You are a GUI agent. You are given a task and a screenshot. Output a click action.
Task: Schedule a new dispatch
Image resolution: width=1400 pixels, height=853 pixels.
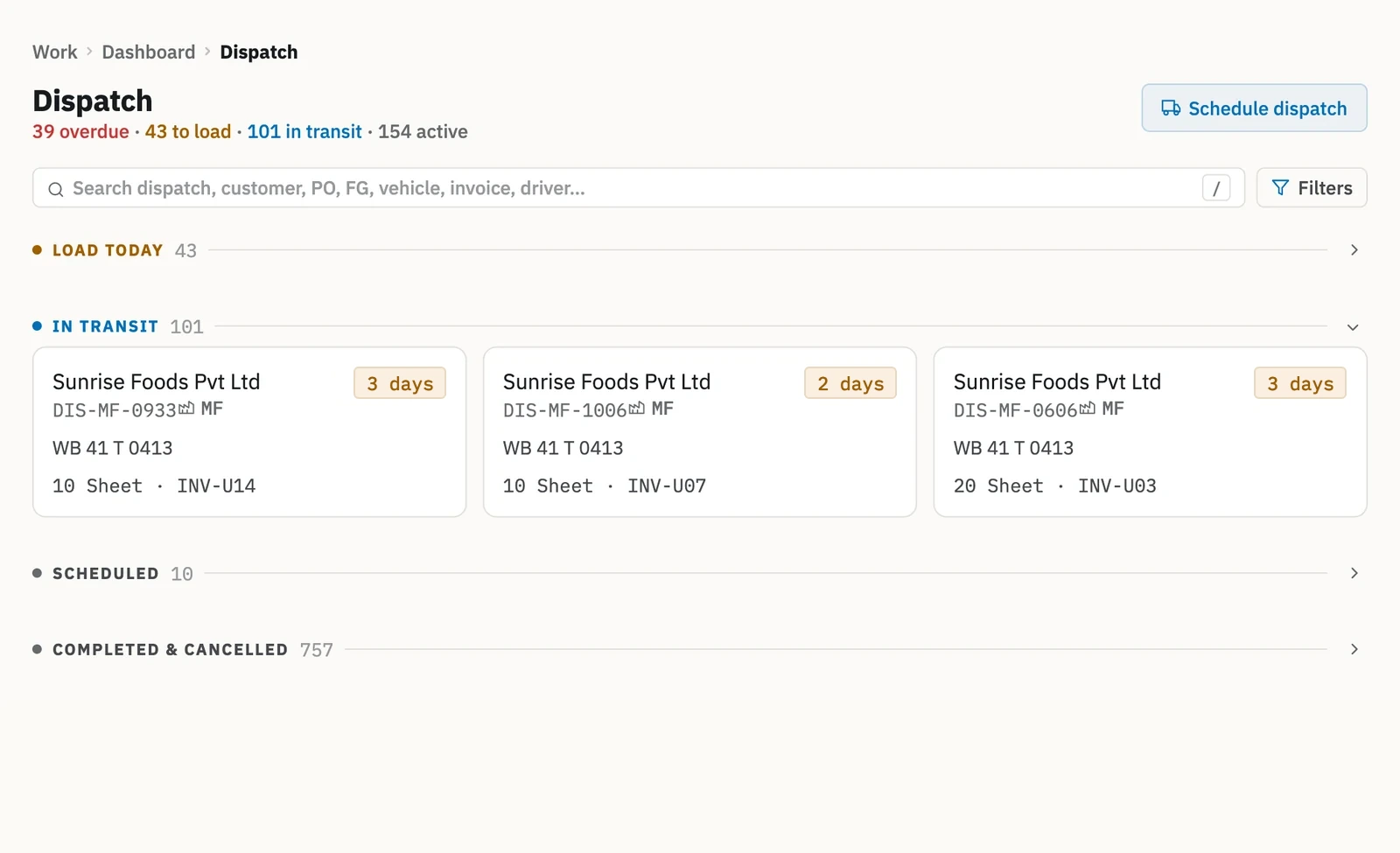1254,108
